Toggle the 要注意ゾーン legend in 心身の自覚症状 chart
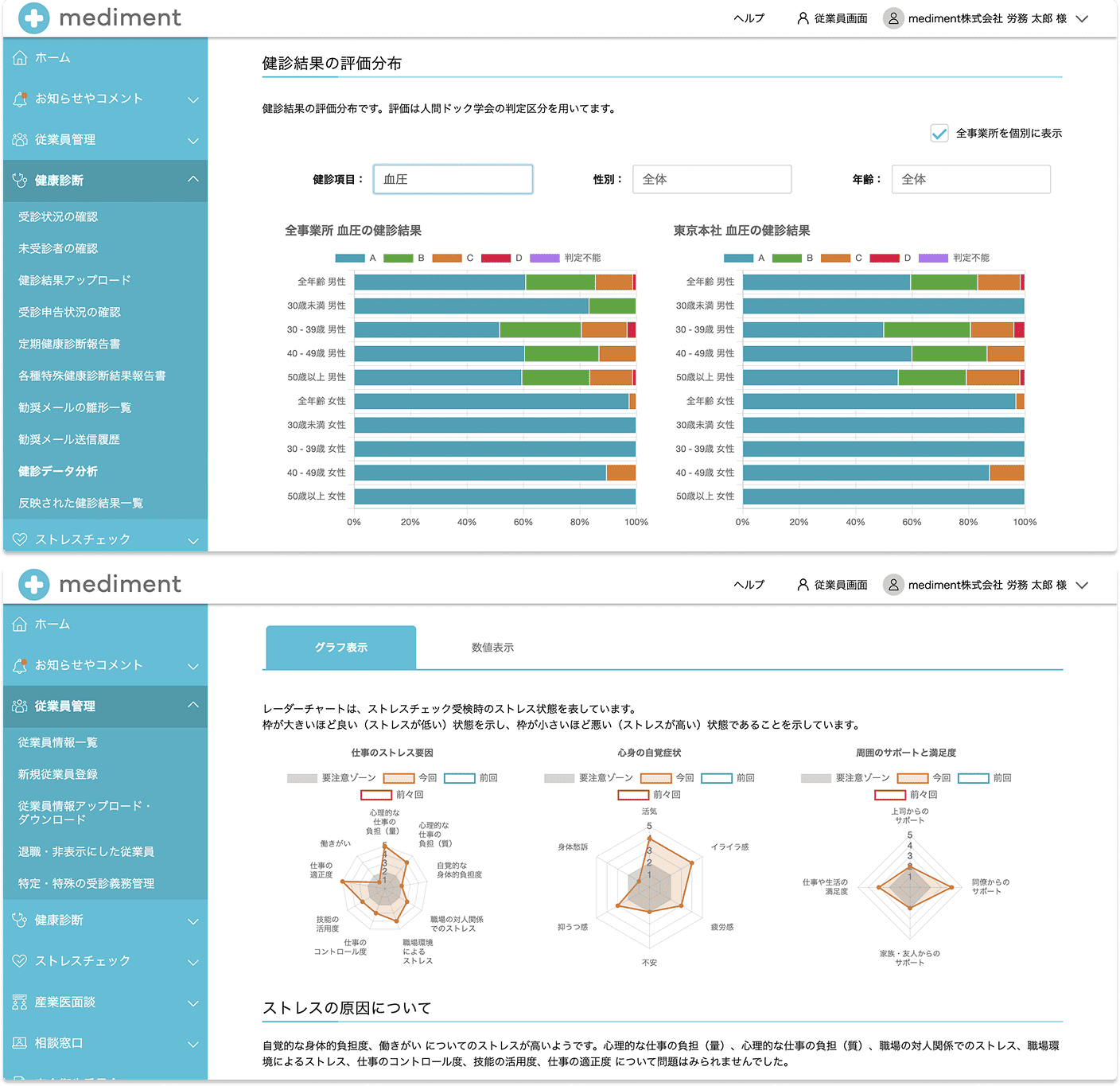Viewport: 1120px width, 1086px height. (559, 778)
